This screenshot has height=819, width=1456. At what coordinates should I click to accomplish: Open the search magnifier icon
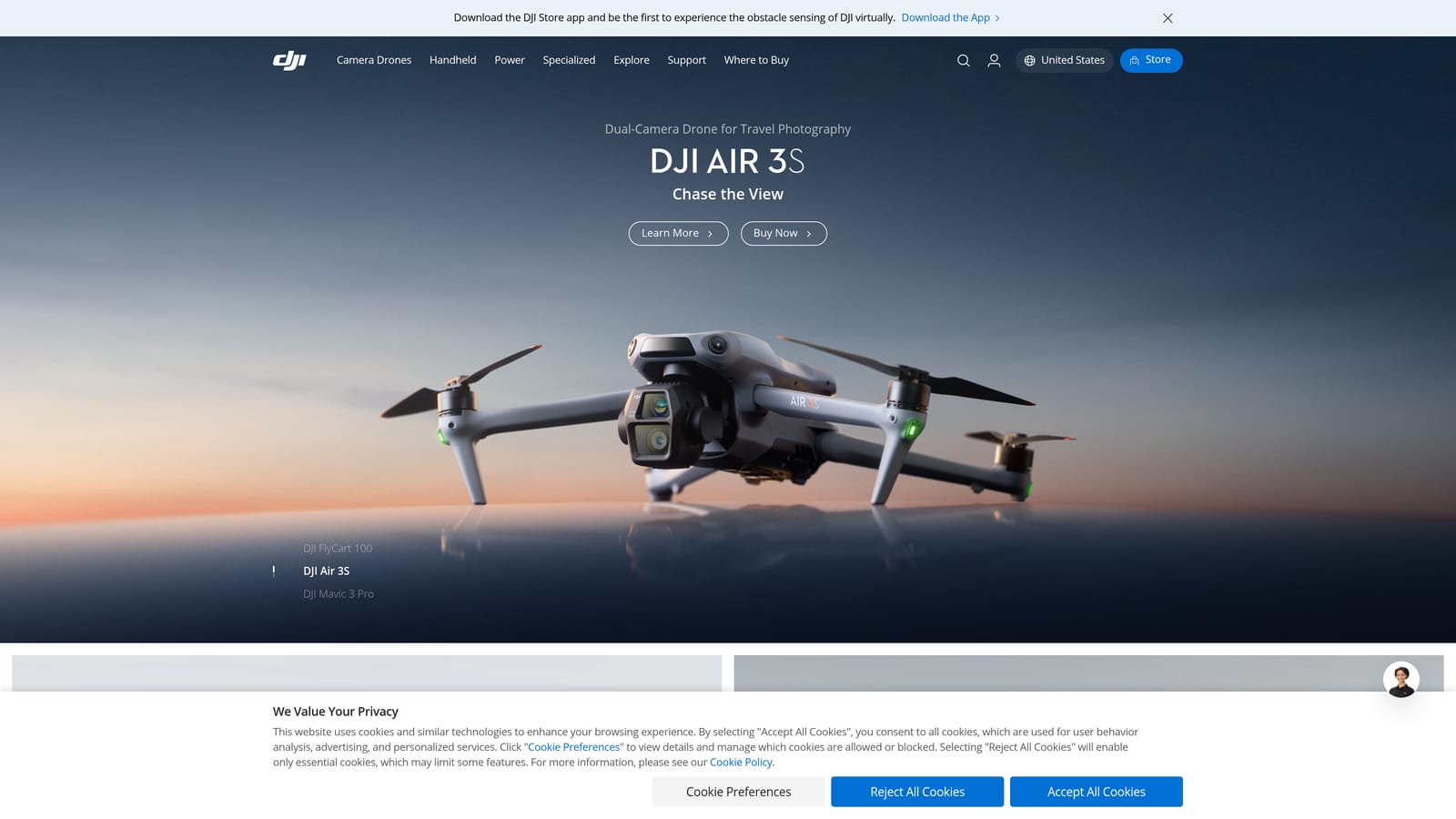tap(964, 60)
